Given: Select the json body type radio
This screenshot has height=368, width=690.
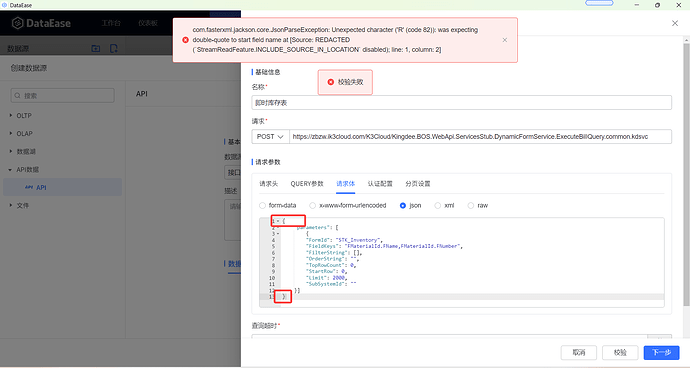Looking at the screenshot, I should [403, 206].
